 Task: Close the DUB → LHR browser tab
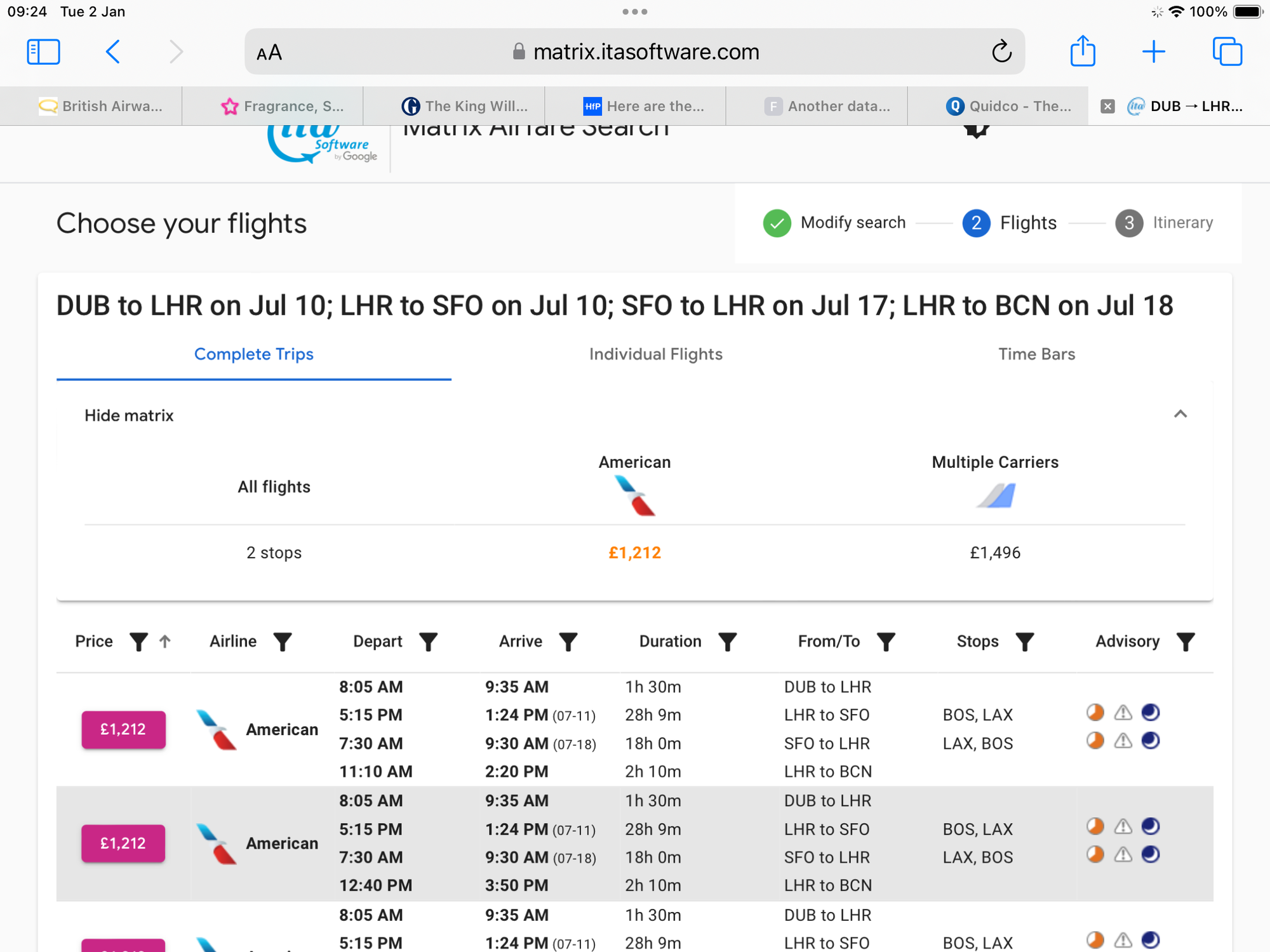click(1107, 106)
